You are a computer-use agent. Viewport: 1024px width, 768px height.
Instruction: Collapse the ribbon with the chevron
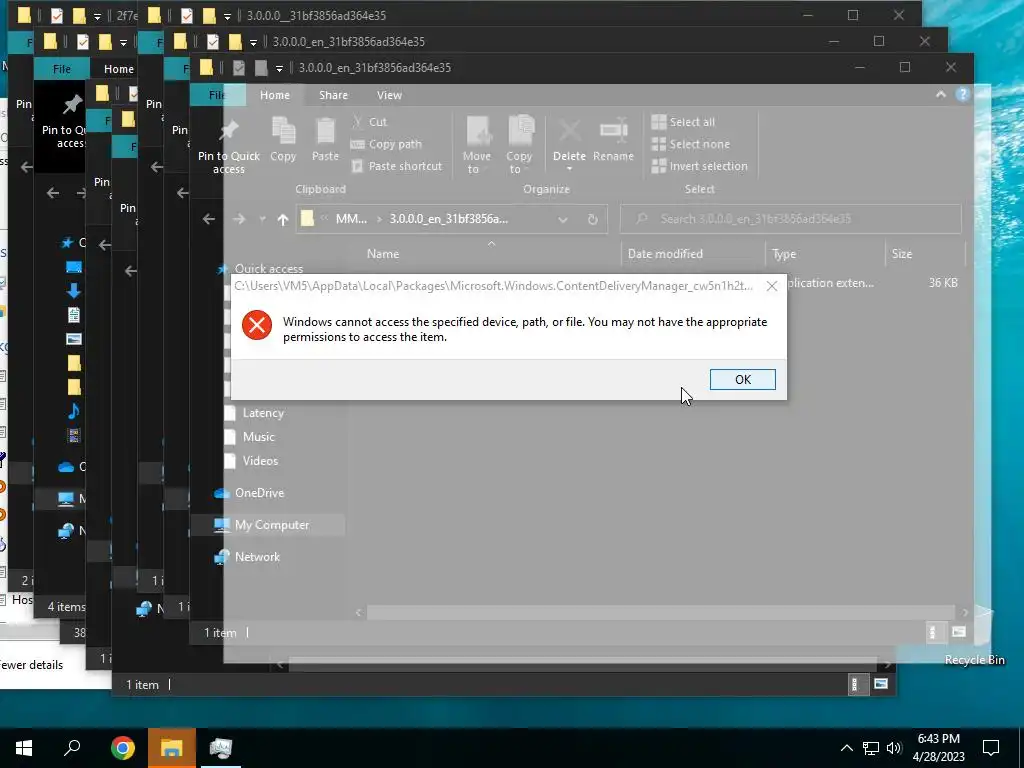(x=940, y=95)
